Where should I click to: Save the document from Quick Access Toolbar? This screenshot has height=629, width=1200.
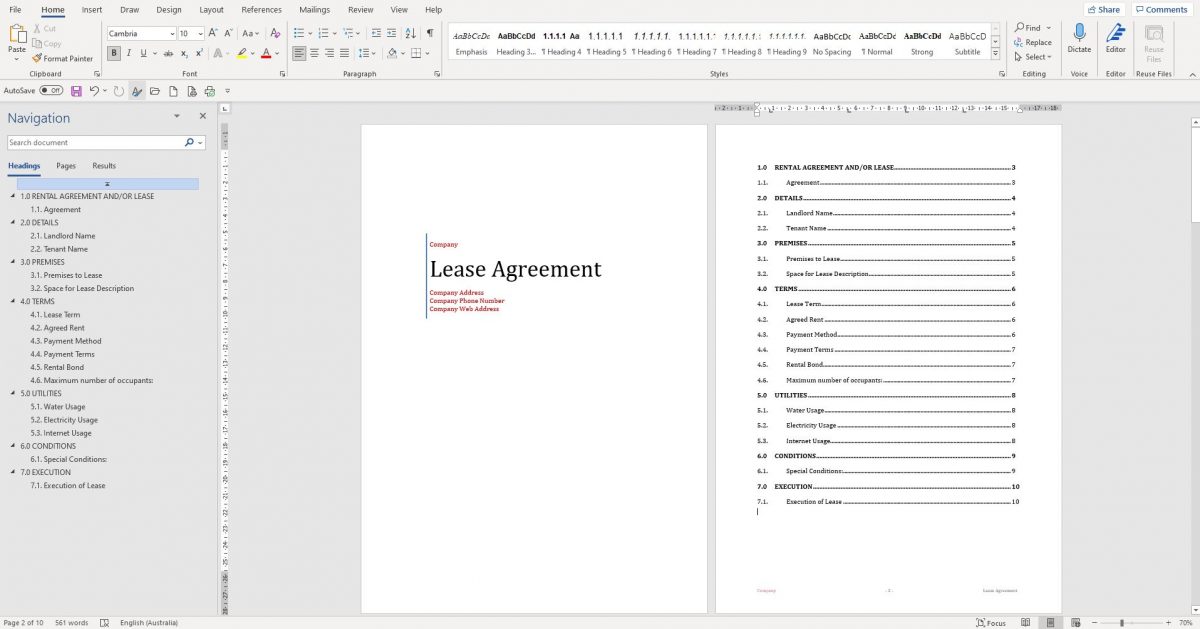point(77,90)
